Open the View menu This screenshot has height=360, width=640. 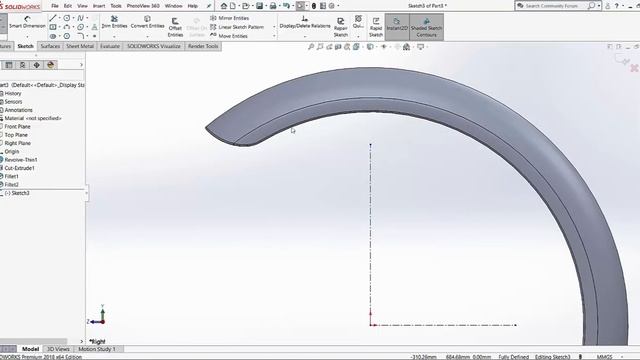tap(82, 6)
